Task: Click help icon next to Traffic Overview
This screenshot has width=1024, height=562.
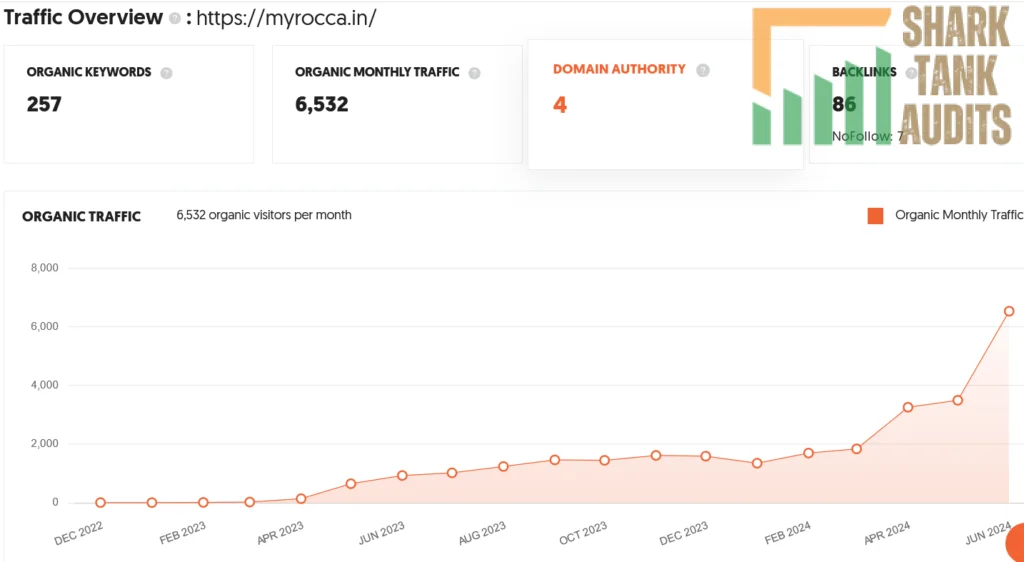Action: [x=174, y=18]
